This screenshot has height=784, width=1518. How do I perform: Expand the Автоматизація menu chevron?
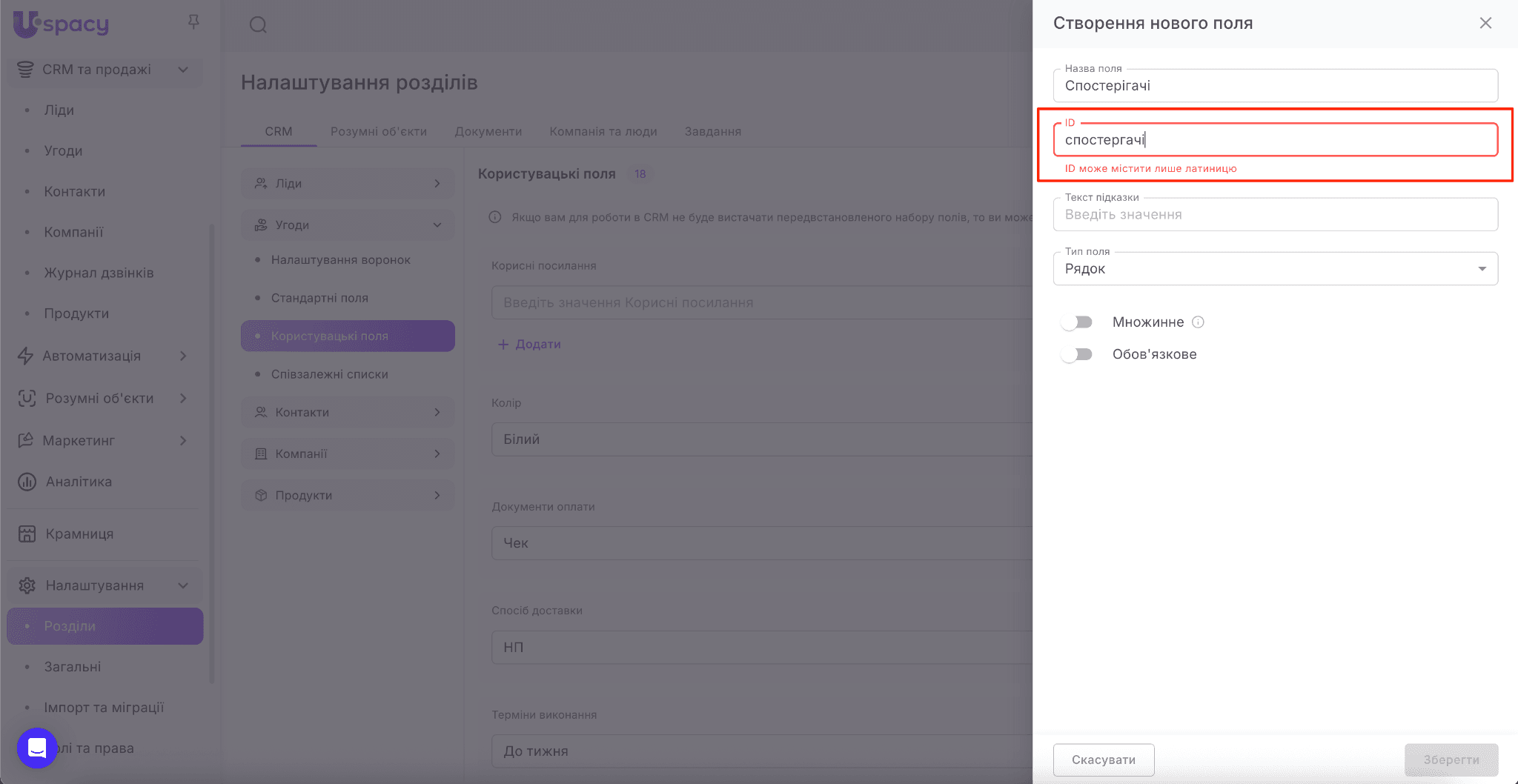(x=183, y=356)
